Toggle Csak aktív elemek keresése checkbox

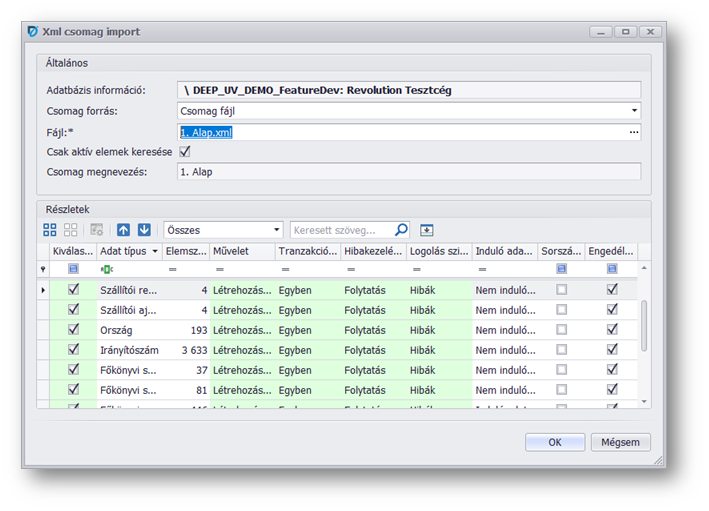(184, 151)
